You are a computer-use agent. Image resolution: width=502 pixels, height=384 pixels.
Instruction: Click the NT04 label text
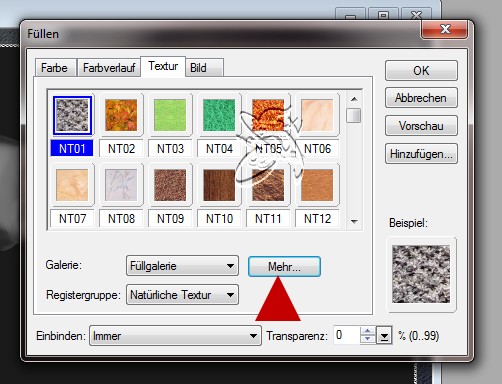click(x=219, y=148)
